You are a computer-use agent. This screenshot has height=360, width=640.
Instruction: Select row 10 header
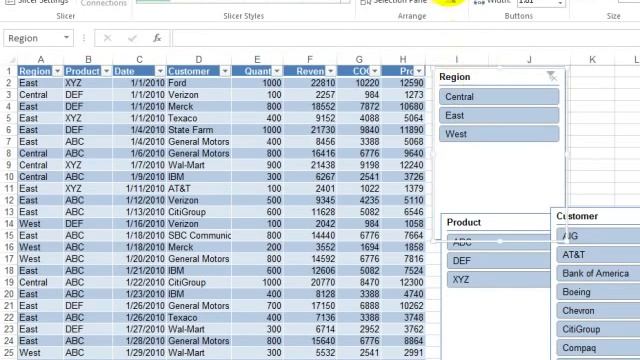9,177
